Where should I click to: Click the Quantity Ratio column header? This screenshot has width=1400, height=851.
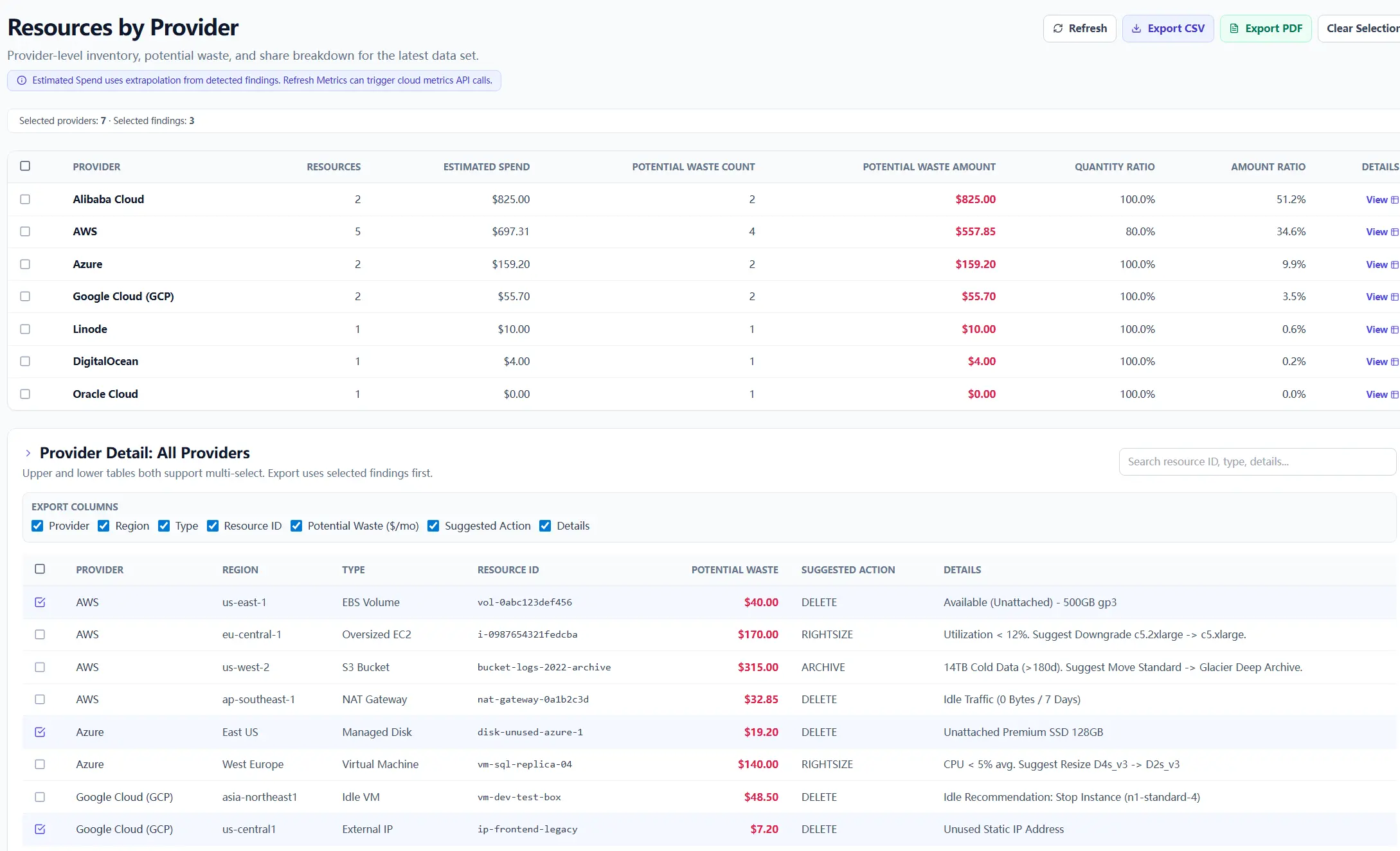pyautogui.click(x=1115, y=167)
